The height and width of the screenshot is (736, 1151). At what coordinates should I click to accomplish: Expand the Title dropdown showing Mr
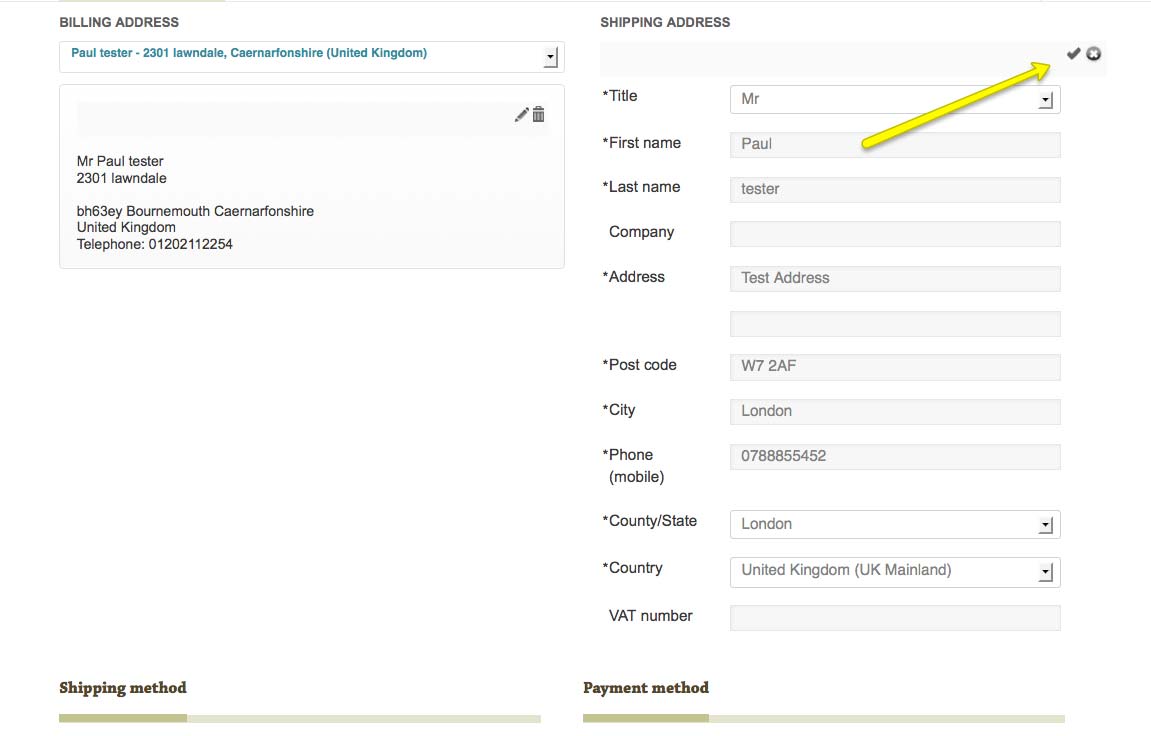(1045, 100)
